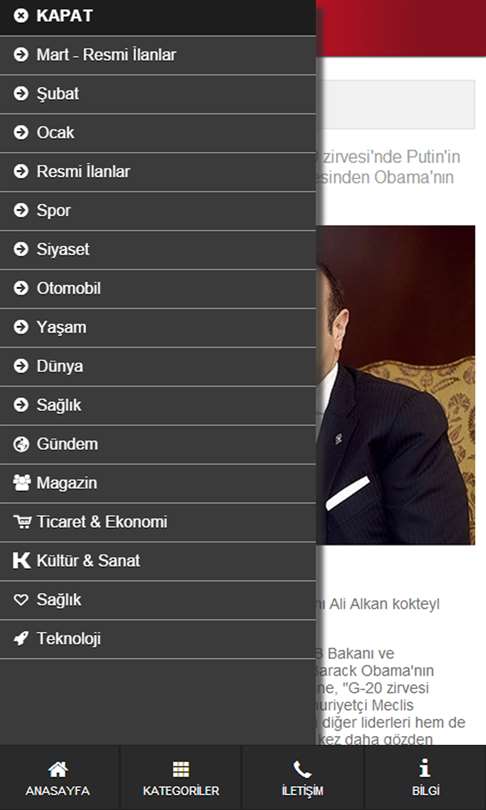Open the Otomobil category
Image resolution: width=486 pixels, height=810 pixels.
[158, 289]
